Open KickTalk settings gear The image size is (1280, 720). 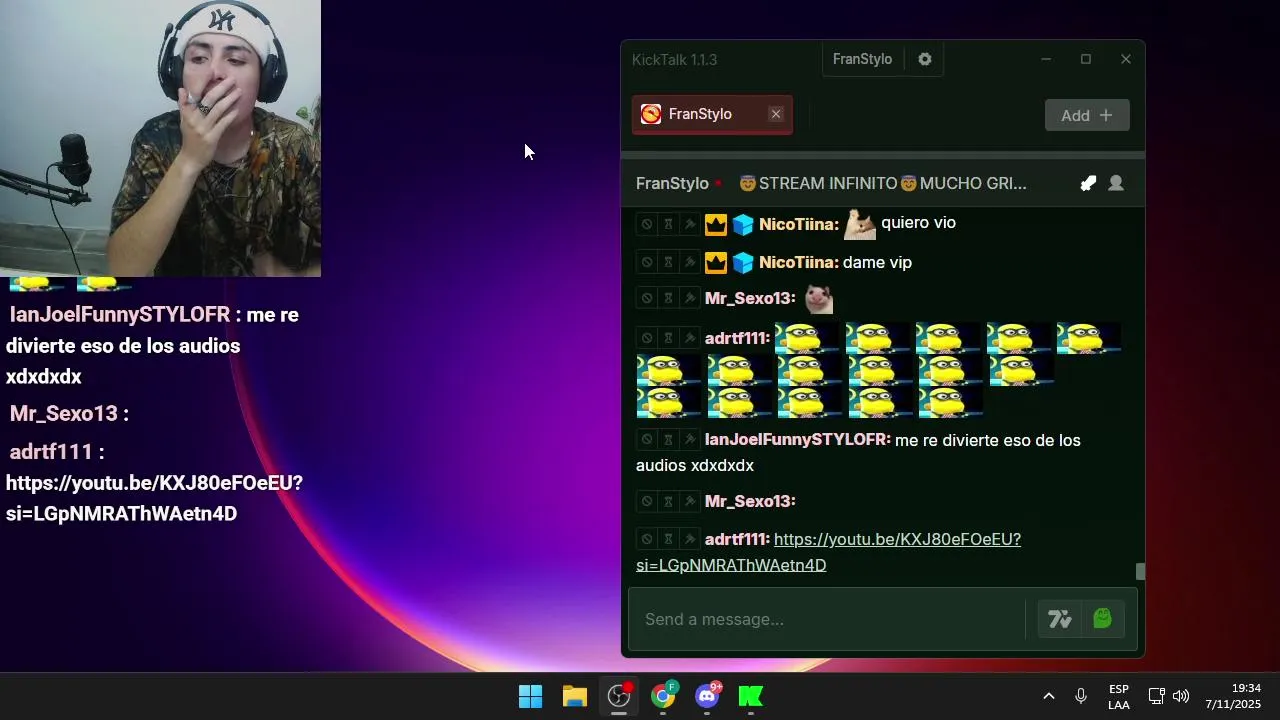pyautogui.click(x=925, y=59)
